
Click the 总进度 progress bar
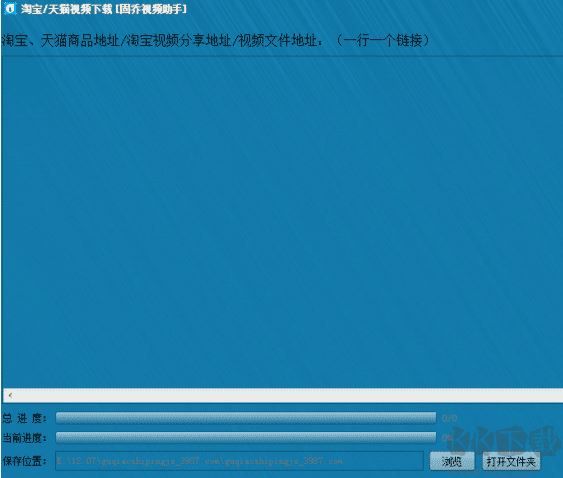pos(246,418)
